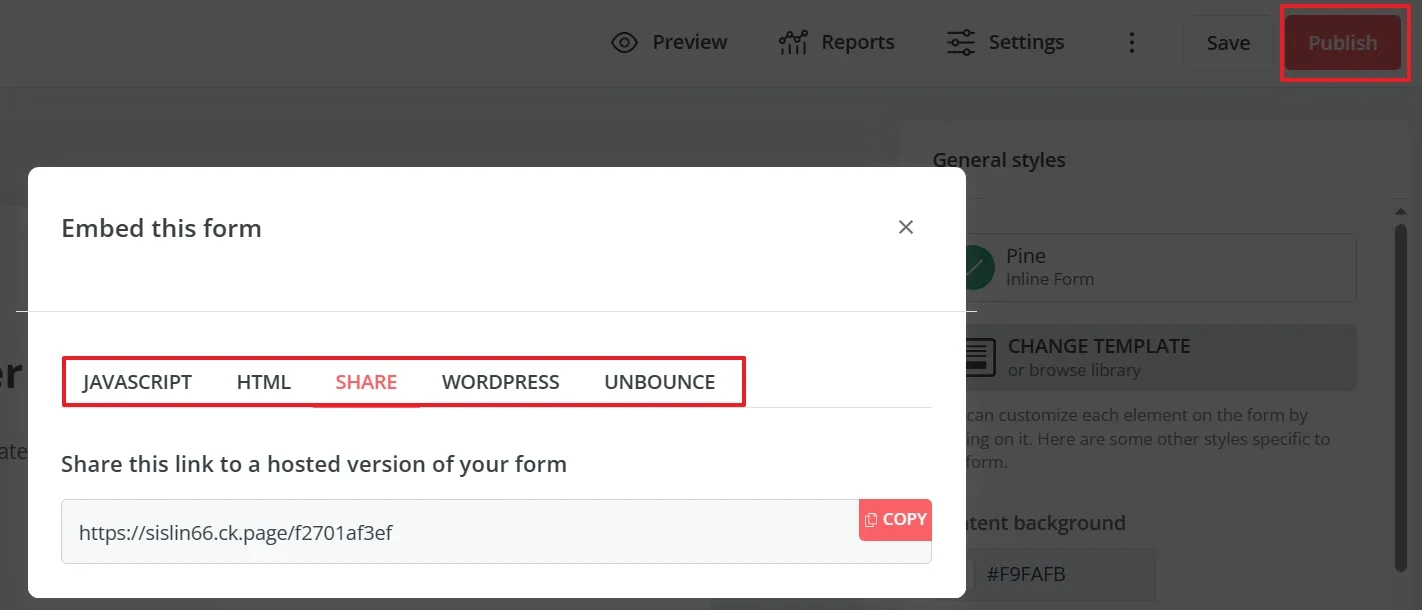
Task: Click the sidebar vertical scrollbar
Action: (x=1401, y=400)
